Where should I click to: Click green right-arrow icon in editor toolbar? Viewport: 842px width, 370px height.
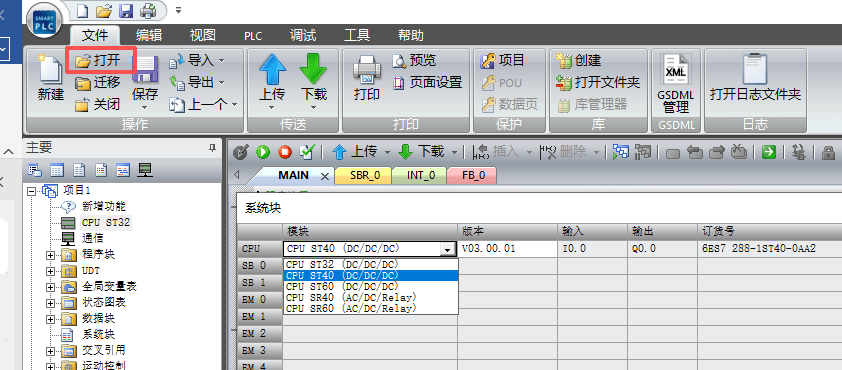(x=769, y=153)
